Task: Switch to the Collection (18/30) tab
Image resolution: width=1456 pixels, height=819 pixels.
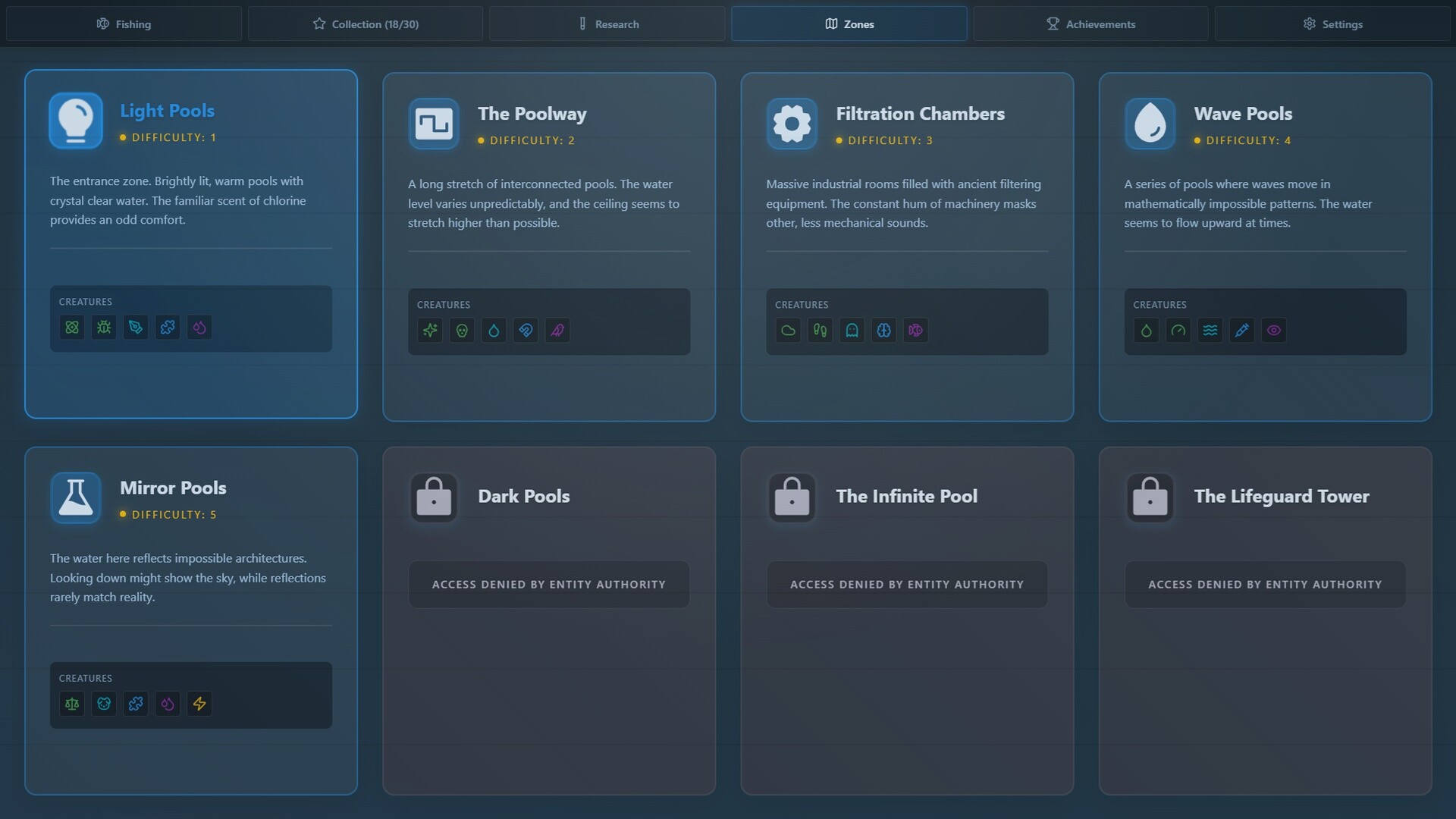Action: [x=366, y=24]
